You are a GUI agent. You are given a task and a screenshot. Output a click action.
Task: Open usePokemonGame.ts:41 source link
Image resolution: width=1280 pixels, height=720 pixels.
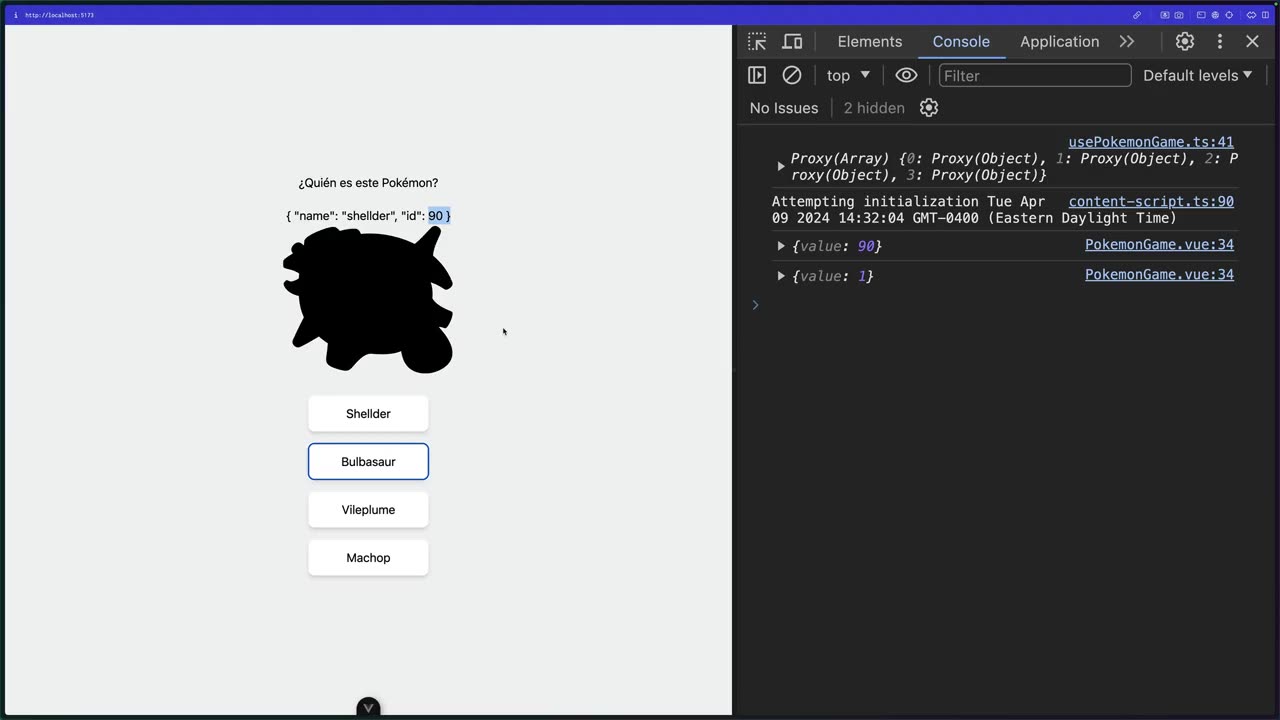(1151, 142)
